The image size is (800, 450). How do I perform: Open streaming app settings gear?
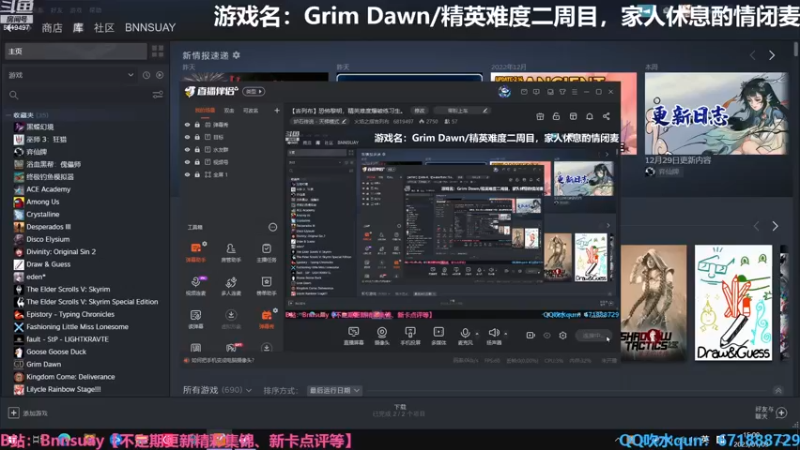point(563,335)
